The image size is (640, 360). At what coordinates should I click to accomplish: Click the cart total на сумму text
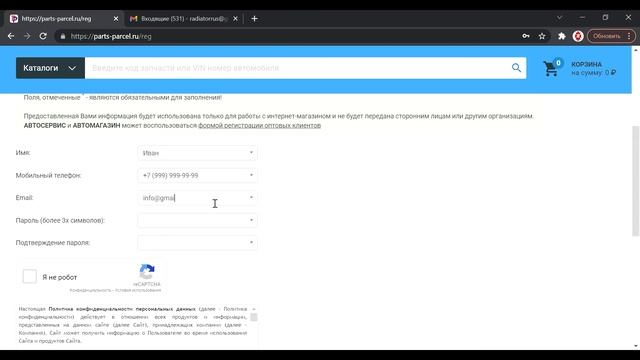(593, 73)
